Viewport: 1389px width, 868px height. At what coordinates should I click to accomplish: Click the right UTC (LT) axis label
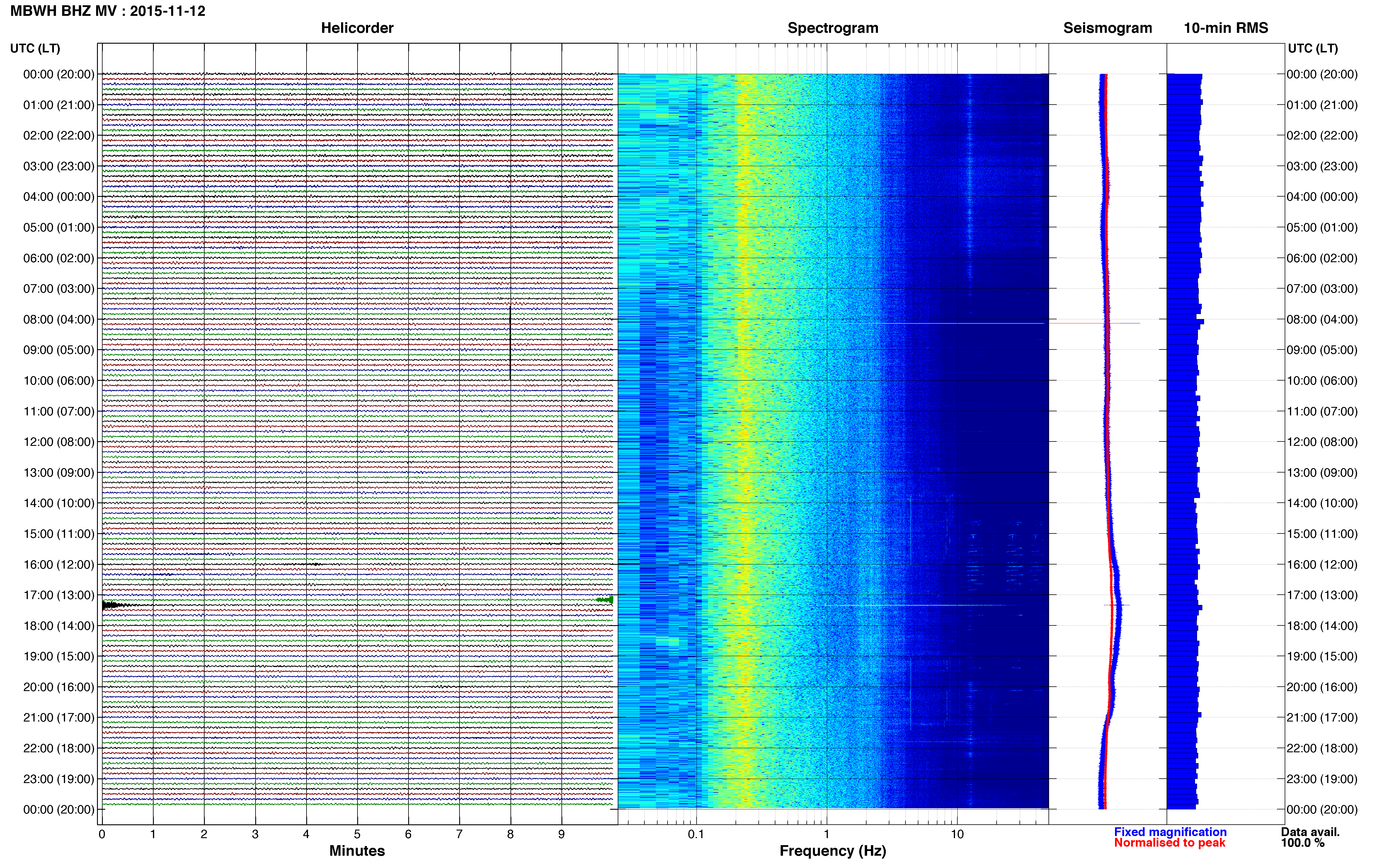click(x=1313, y=48)
